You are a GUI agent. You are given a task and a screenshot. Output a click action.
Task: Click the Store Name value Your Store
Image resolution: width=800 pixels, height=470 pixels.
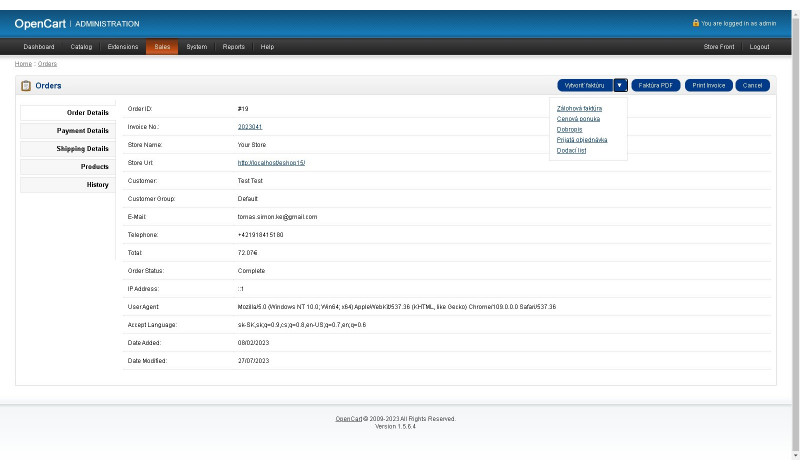point(252,145)
